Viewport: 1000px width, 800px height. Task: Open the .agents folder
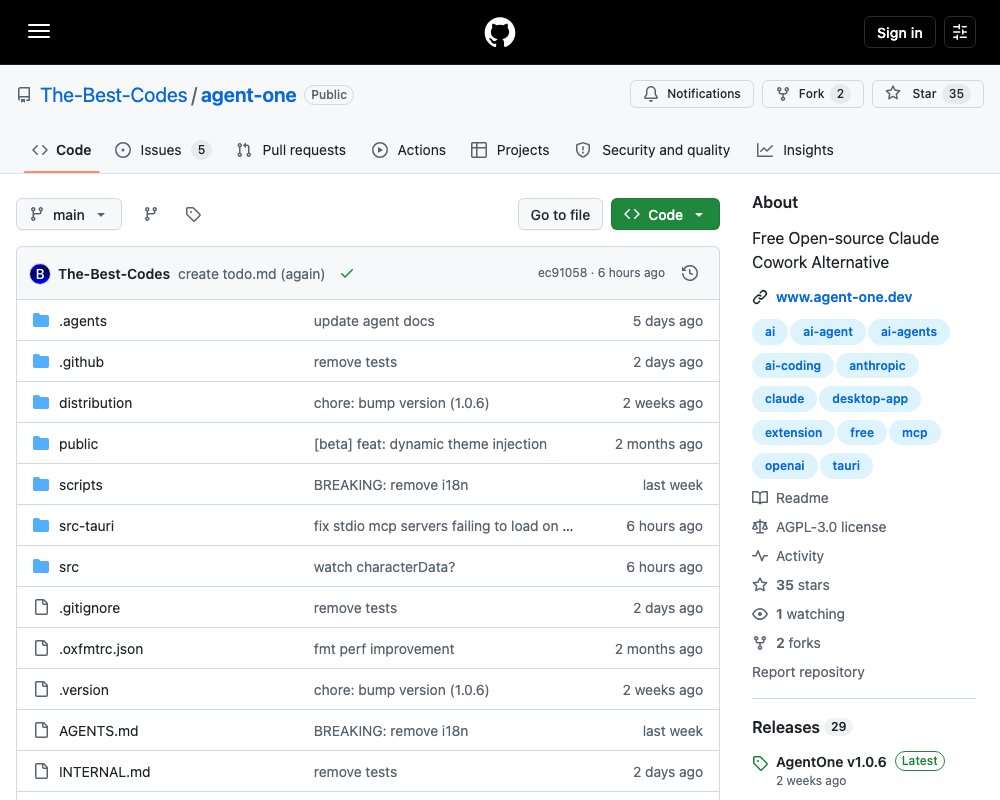point(83,321)
